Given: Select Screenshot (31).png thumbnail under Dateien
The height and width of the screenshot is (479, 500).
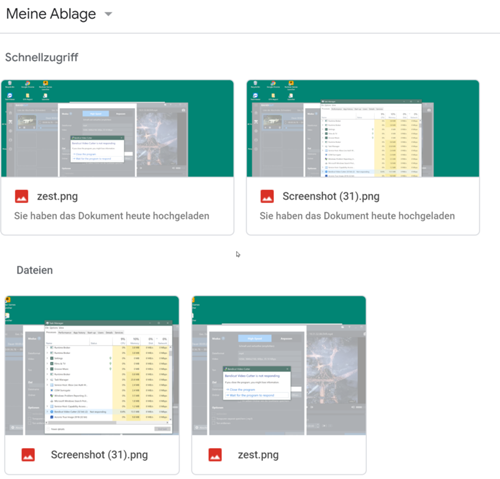Looking at the screenshot, I should tap(92, 365).
